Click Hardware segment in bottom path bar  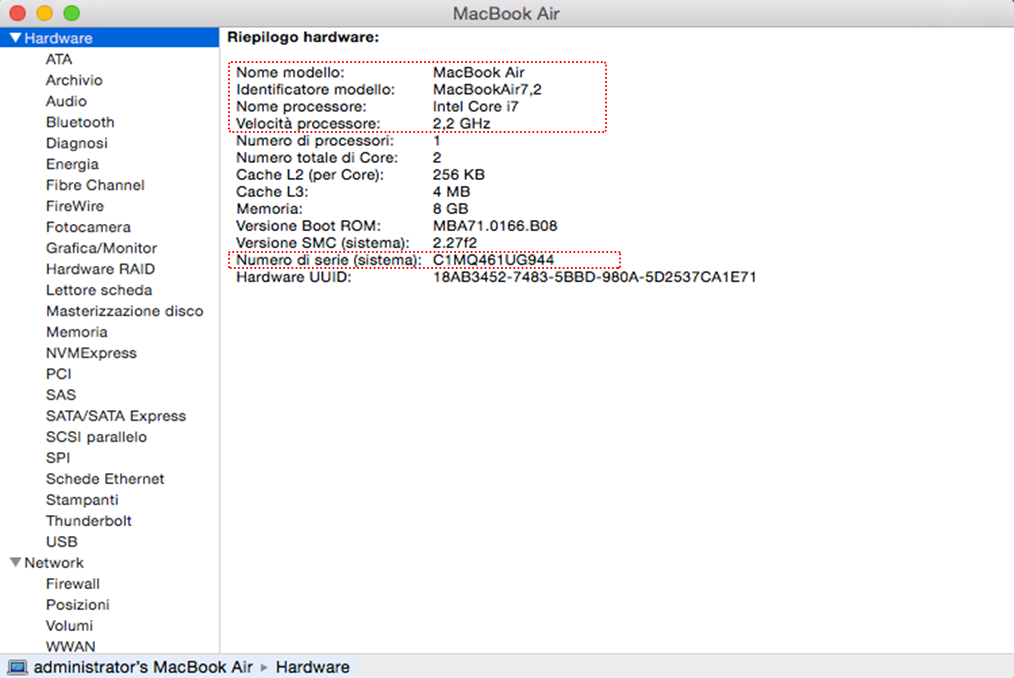pos(312,667)
